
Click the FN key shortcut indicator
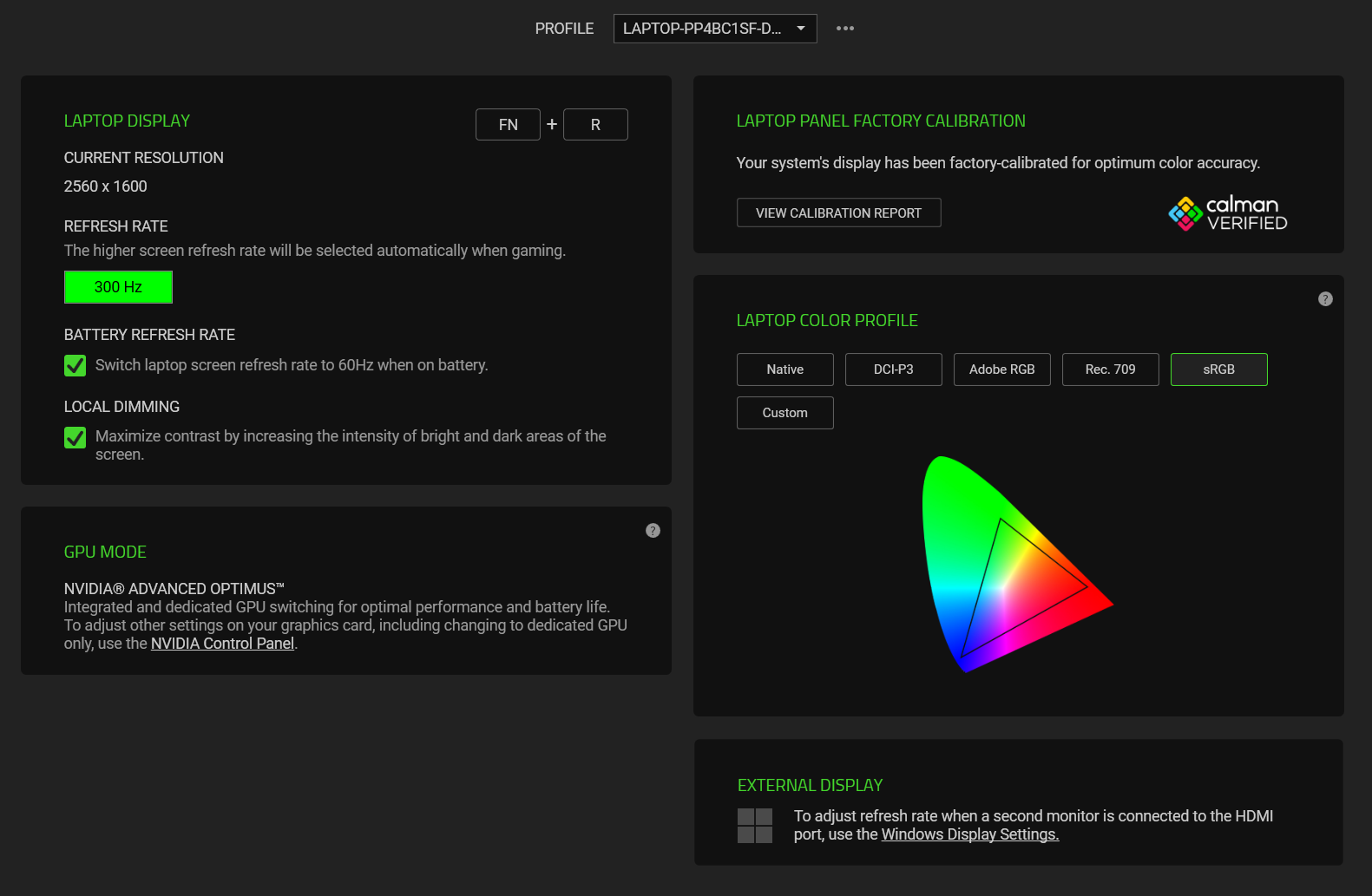(x=508, y=125)
